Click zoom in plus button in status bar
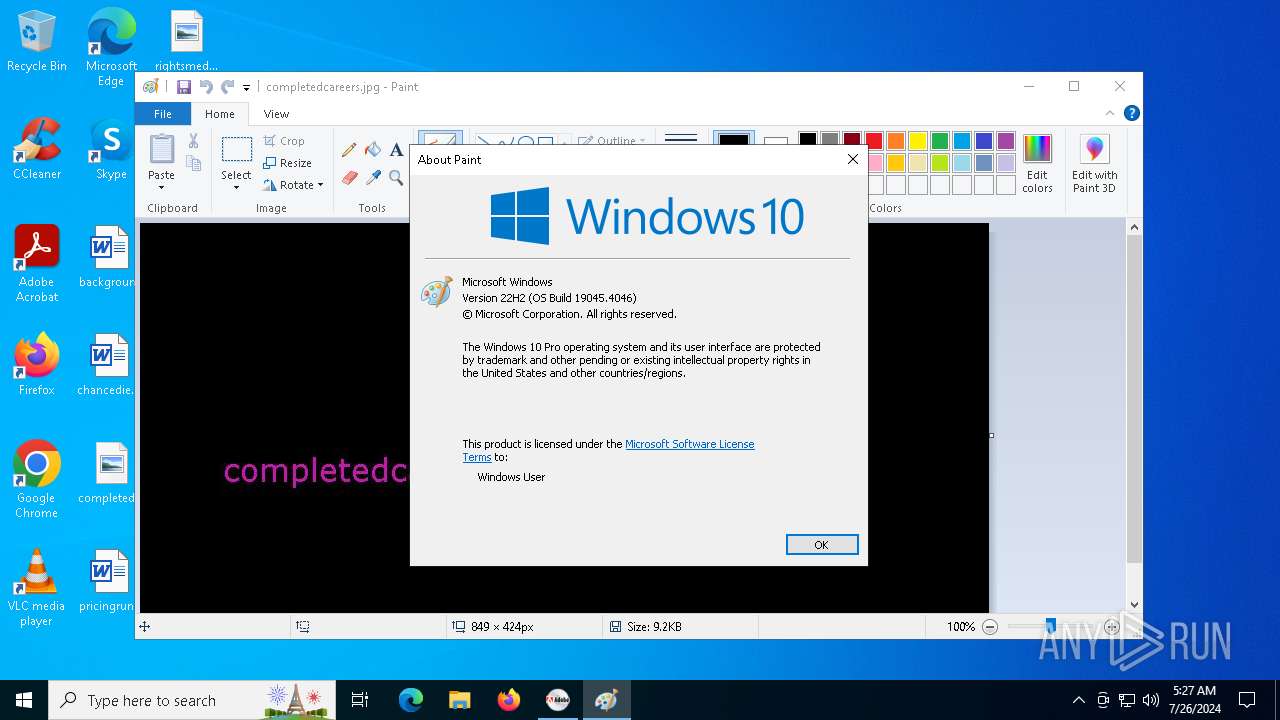Viewport: 1280px width, 720px height. (1112, 627)
